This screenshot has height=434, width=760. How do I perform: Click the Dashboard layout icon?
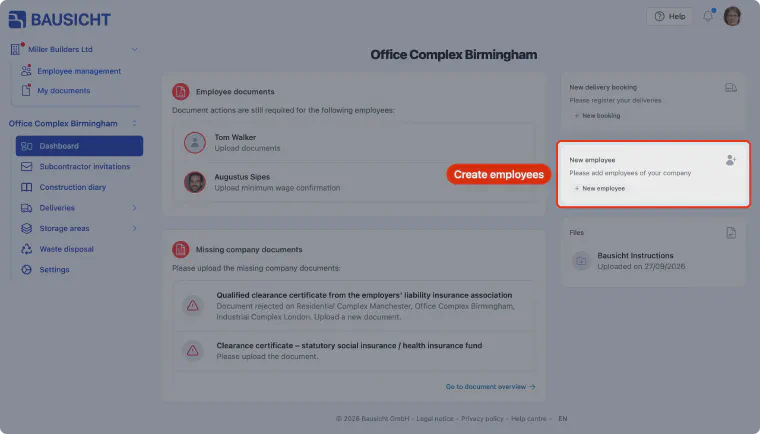point(27,146)
